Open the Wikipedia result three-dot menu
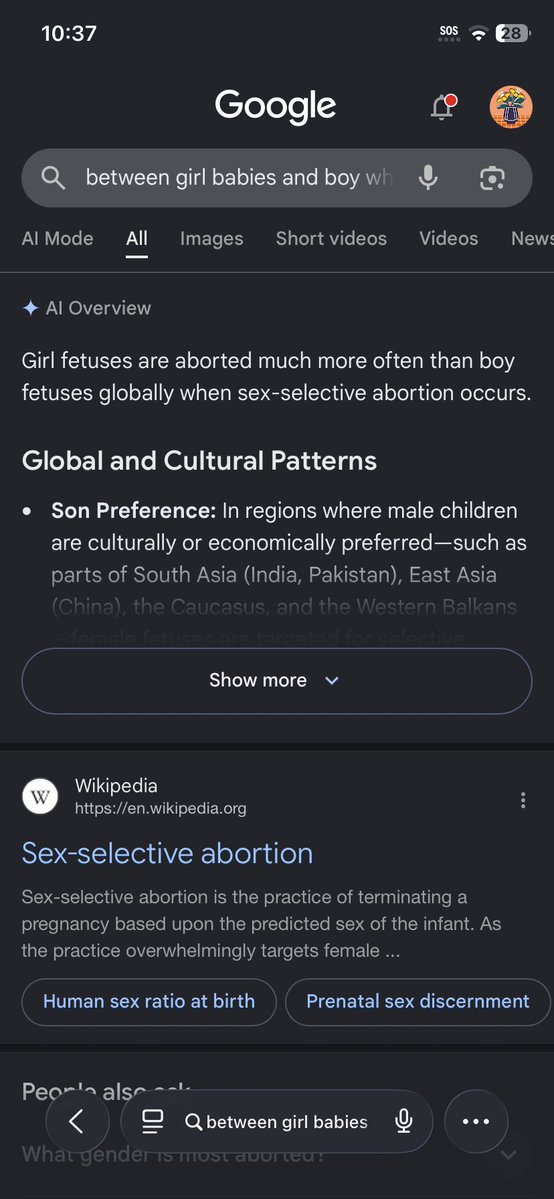 pos(523,800)
